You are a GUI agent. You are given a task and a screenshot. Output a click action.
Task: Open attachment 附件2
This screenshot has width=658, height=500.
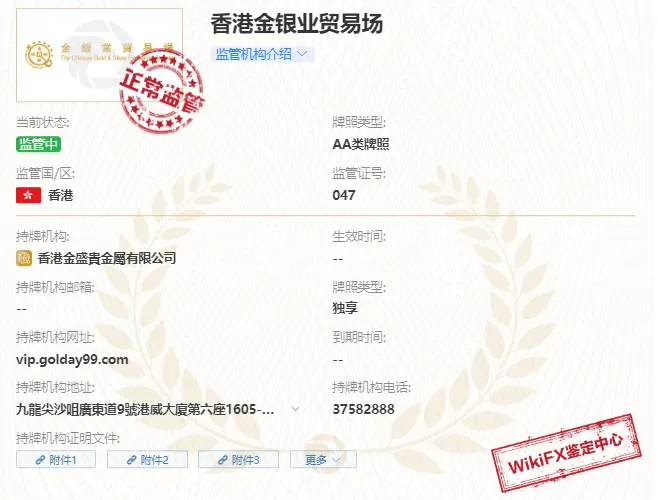[x=147, y=460]
